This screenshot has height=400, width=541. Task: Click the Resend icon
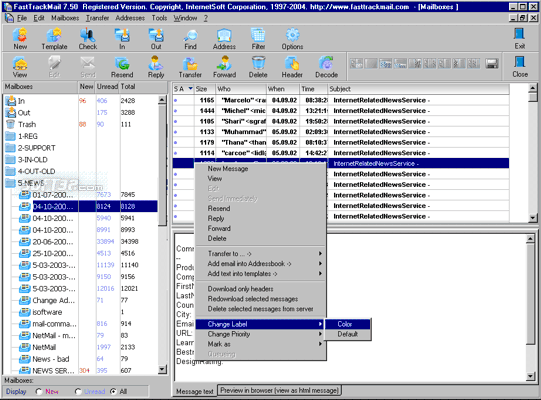(x=122, y=67)
